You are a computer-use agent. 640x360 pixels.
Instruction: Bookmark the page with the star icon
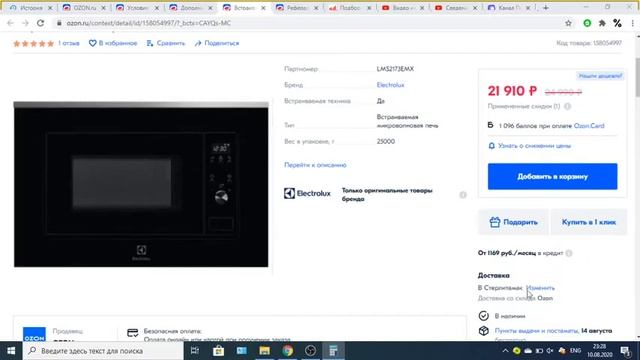[x=568, y=23]
